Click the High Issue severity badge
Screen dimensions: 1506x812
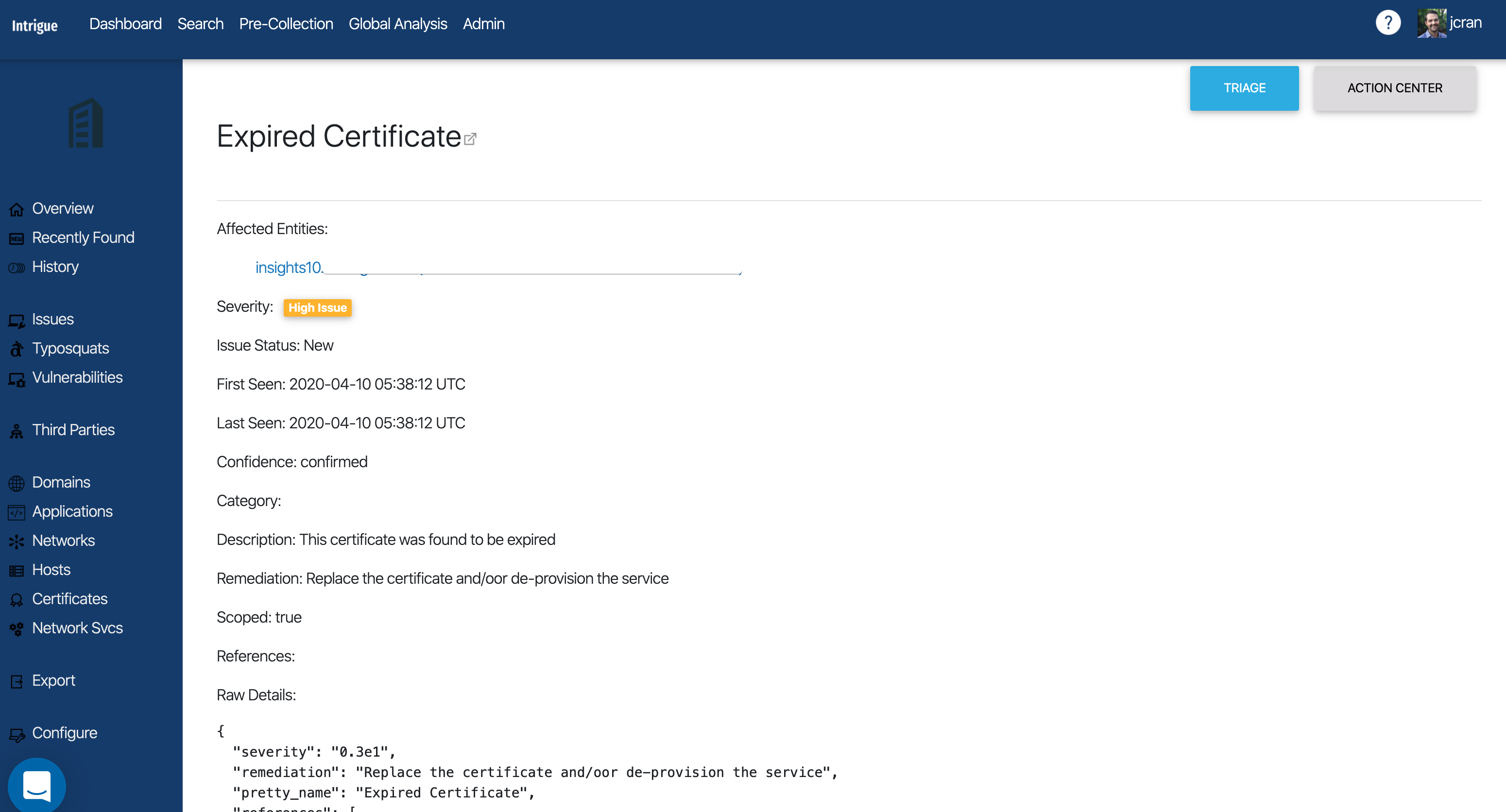(317, 307)
